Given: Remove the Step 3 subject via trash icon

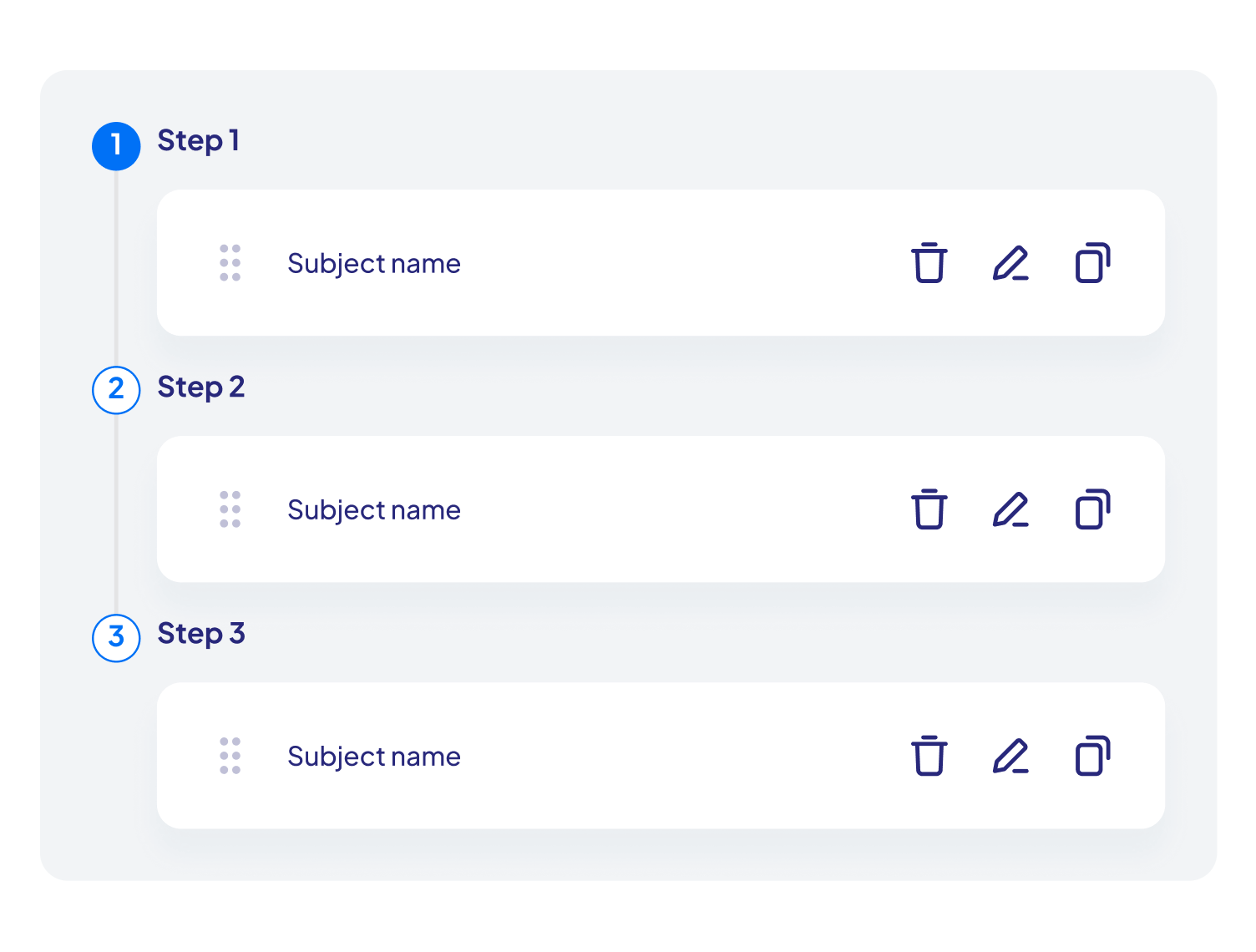Looking at the screenshot, I should pyautogui.click(x=929, y=756).
